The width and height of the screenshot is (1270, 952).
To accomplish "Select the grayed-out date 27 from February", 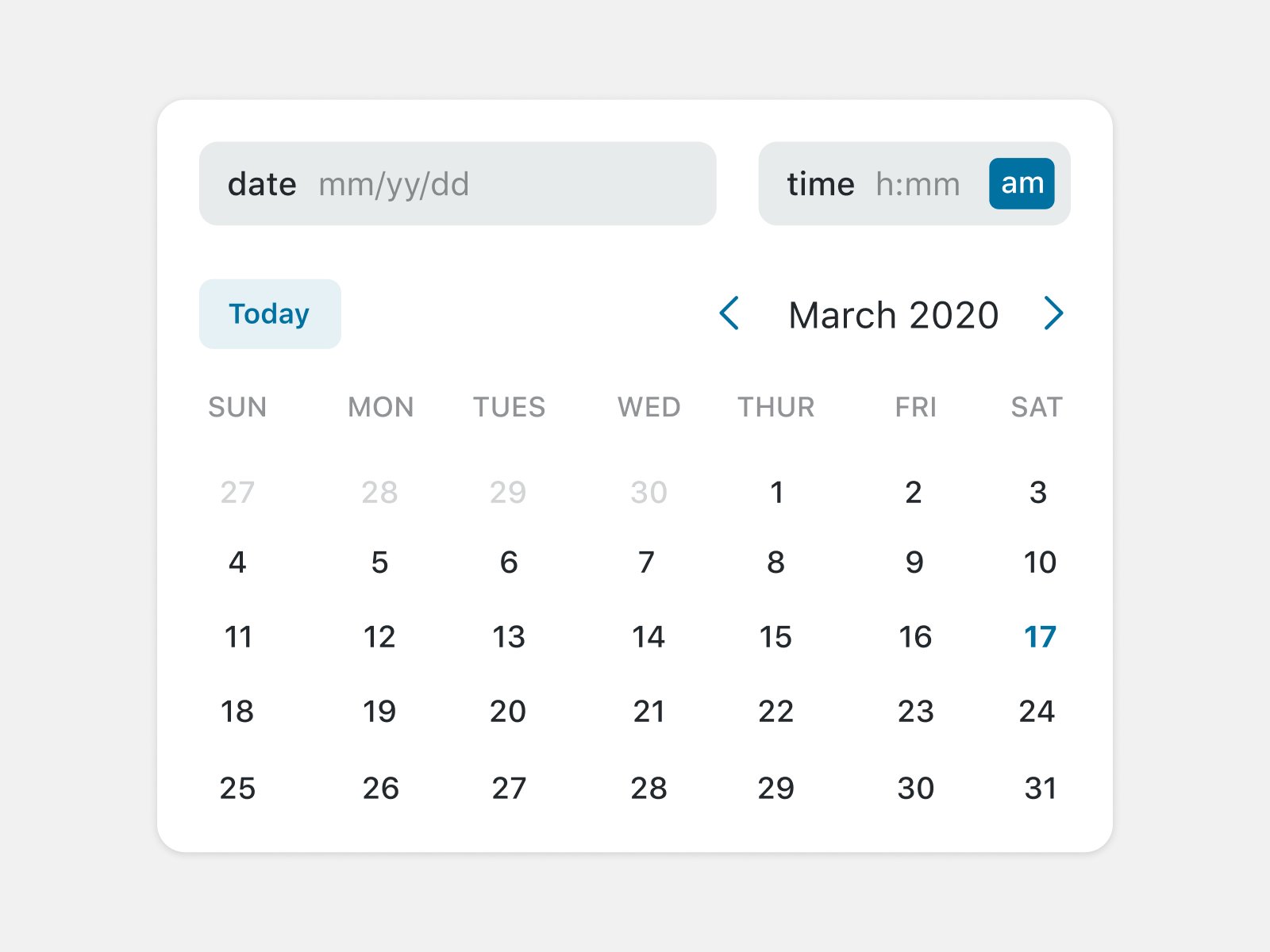I will click(237, 492).
